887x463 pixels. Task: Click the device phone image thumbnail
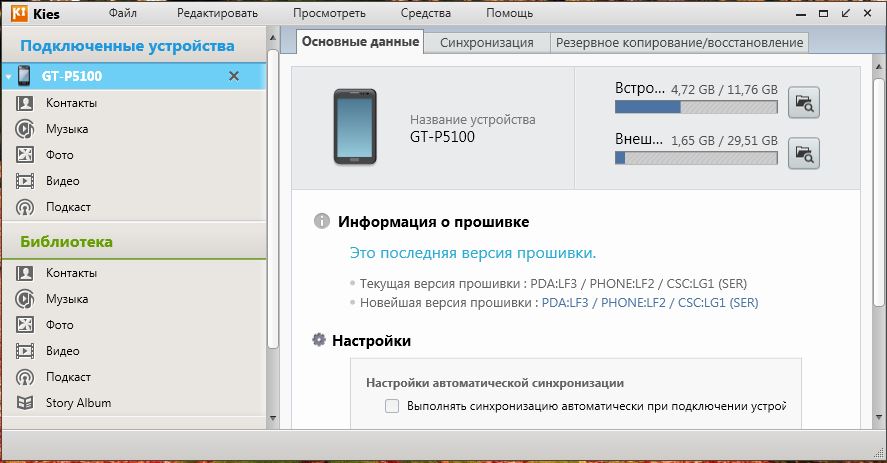tap(355, 127)
